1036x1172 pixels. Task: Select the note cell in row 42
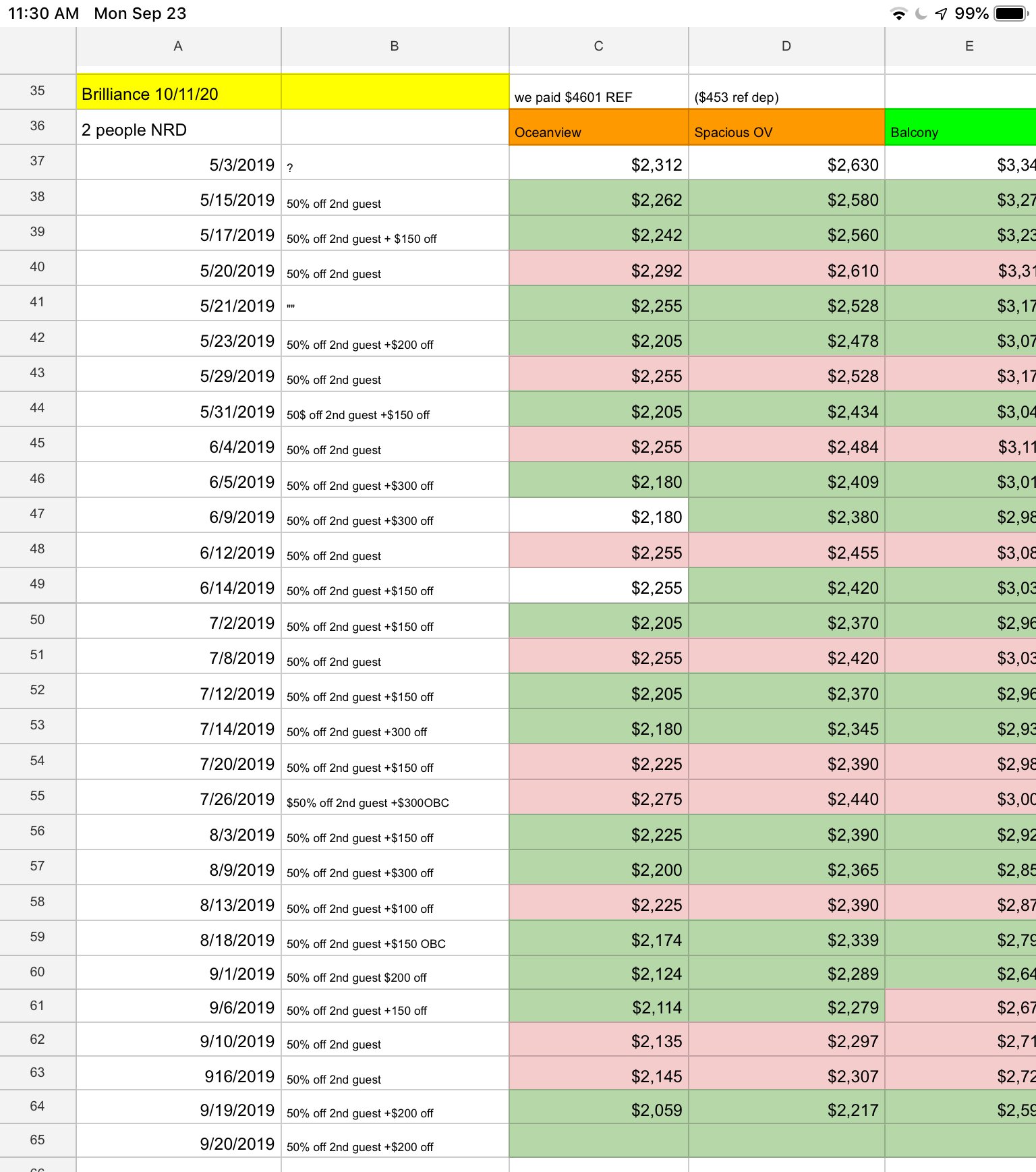tap(395, 339)
